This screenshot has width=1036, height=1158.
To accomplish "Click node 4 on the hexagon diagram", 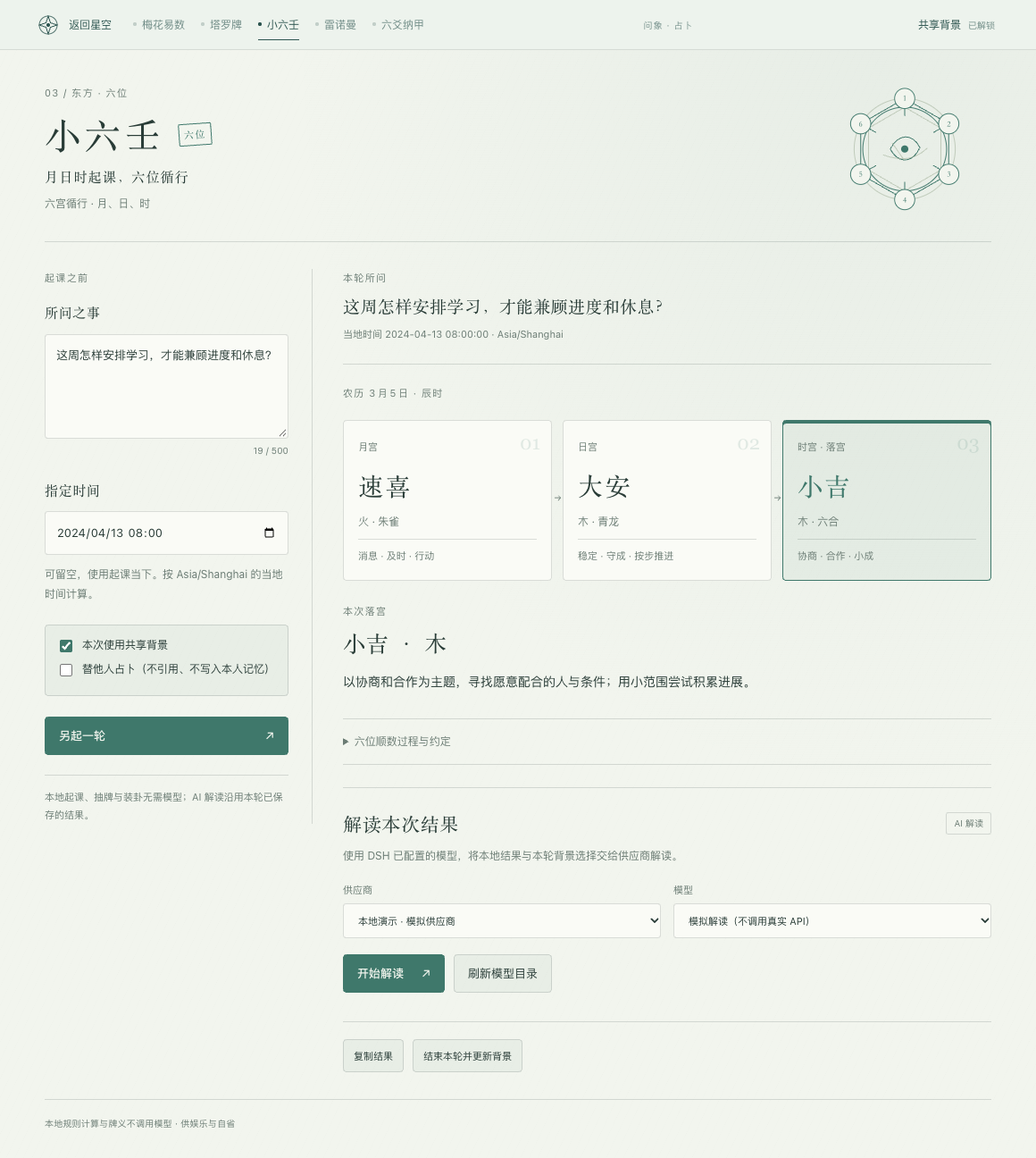I will 905,199.
